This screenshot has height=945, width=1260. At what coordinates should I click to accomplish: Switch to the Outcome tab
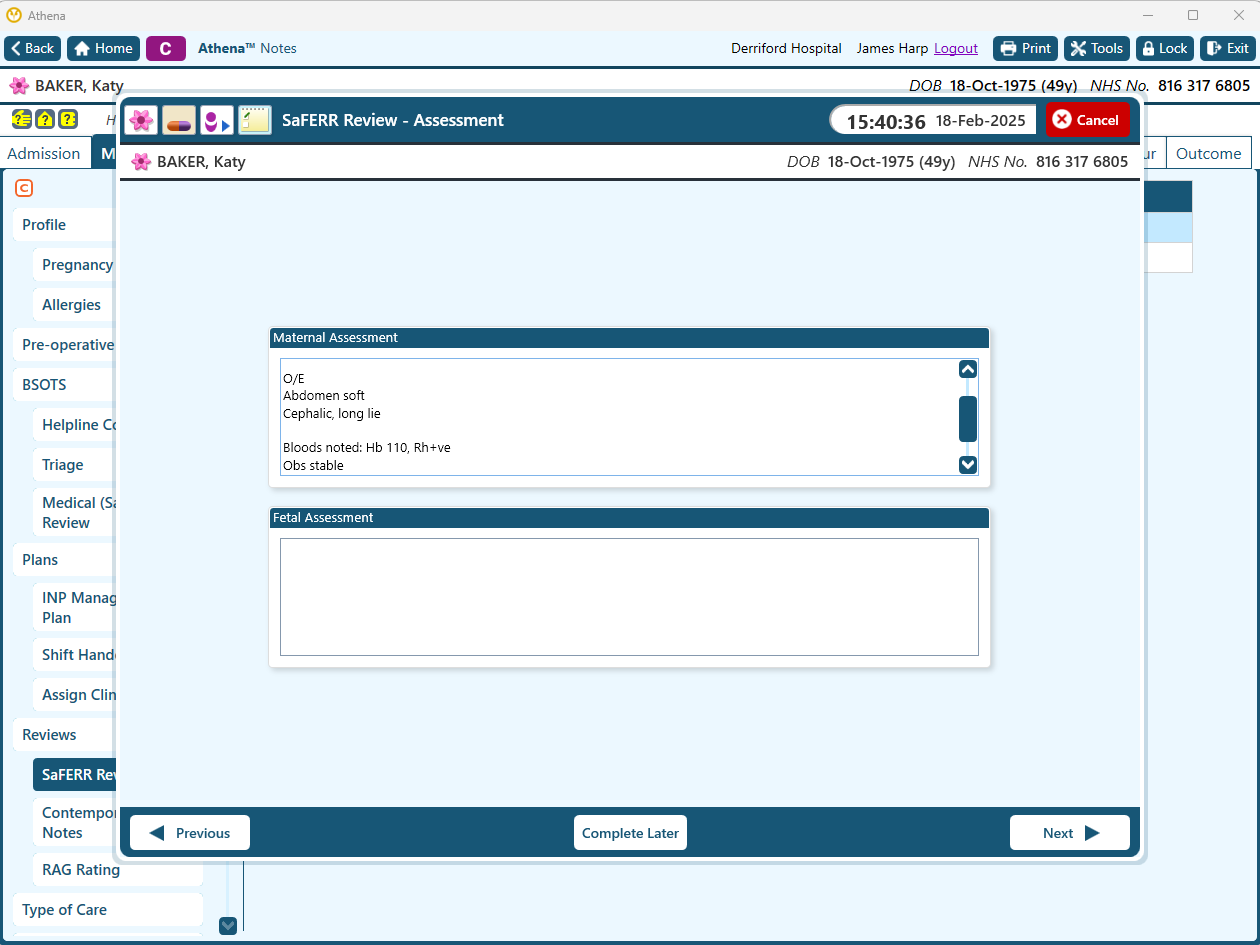[1208, 153]
